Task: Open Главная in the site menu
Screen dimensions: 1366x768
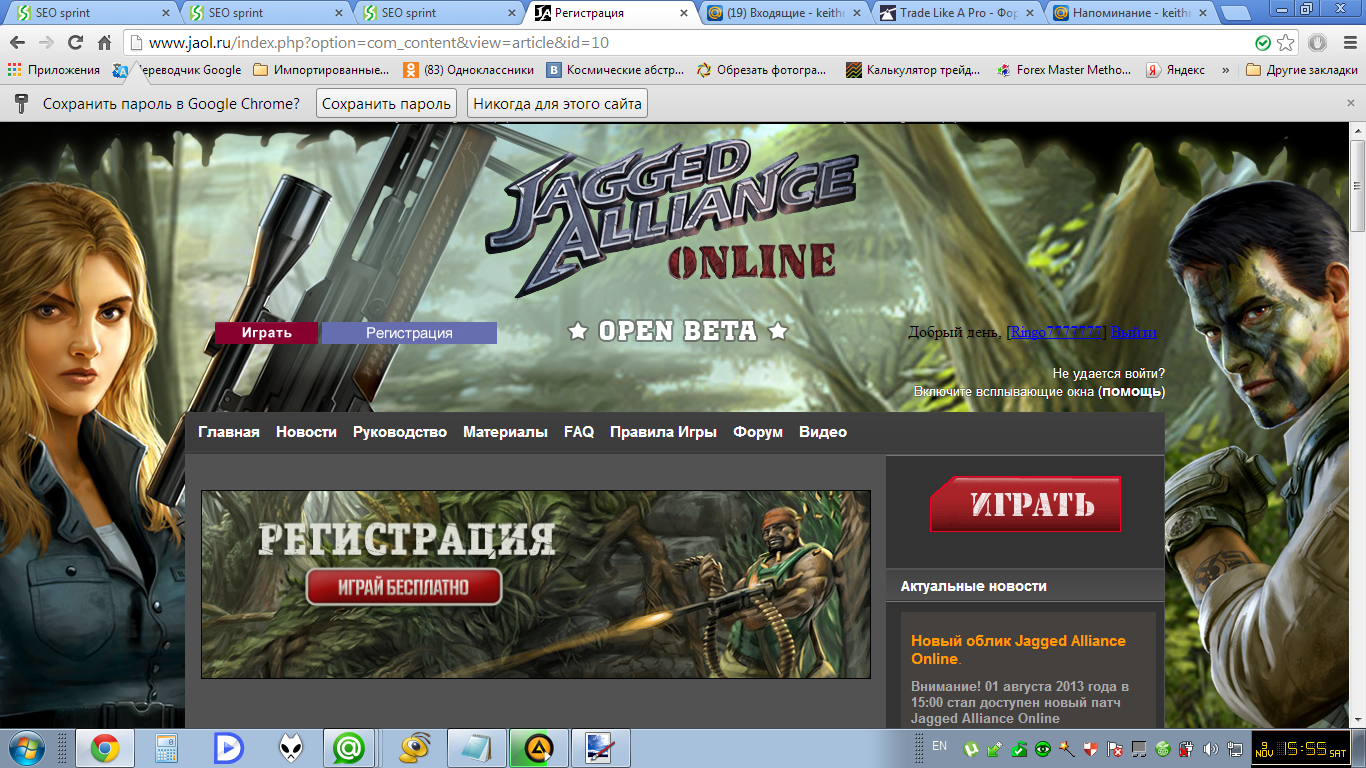Action: tap(229, 432)
